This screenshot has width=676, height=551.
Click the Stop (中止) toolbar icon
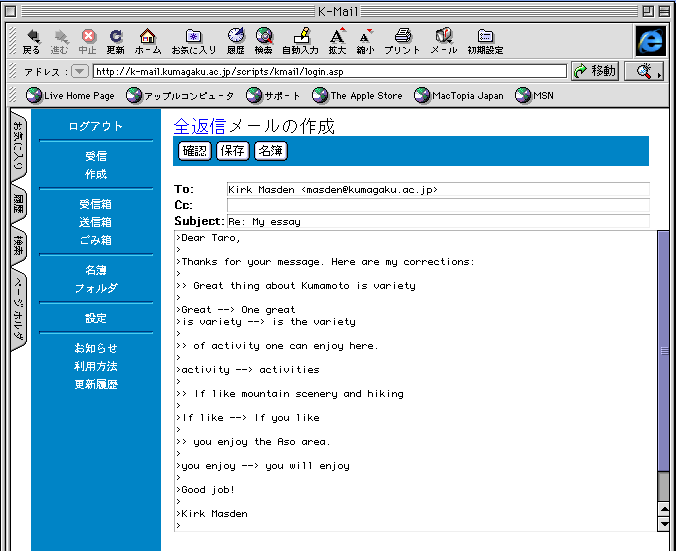(88, 41)
